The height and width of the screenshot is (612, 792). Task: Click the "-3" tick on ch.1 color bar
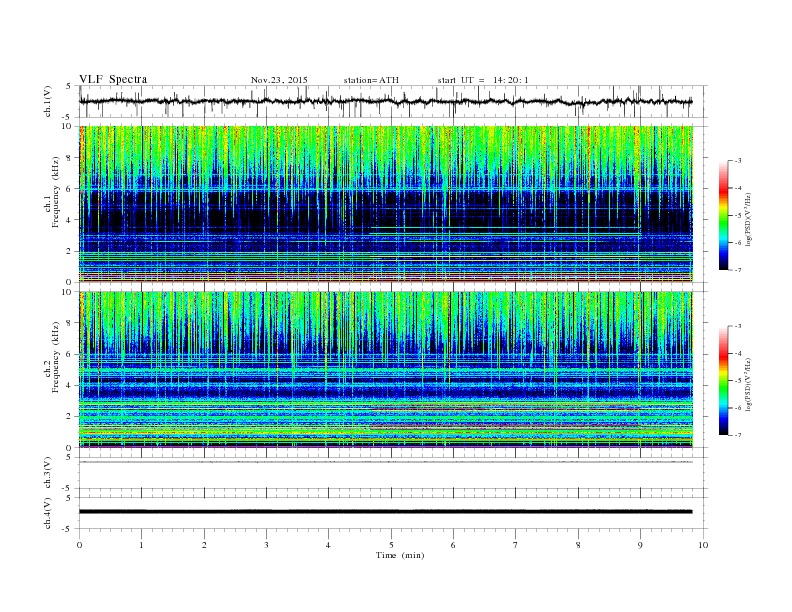[x=737, y=161]
